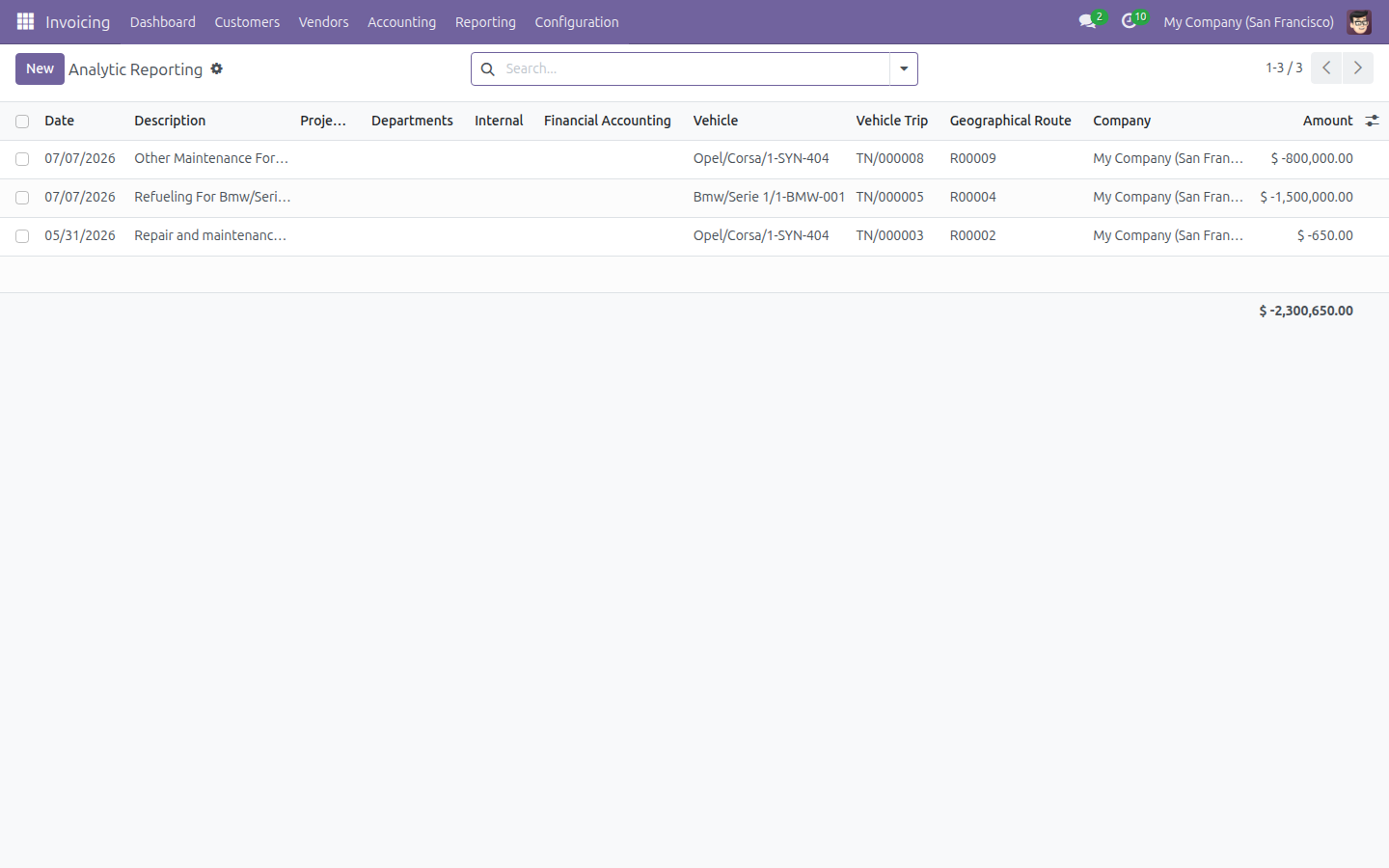Click the 1-3 / 3 pager counter
This screenshot has width=1389, height=868.
click(1284, 68)
